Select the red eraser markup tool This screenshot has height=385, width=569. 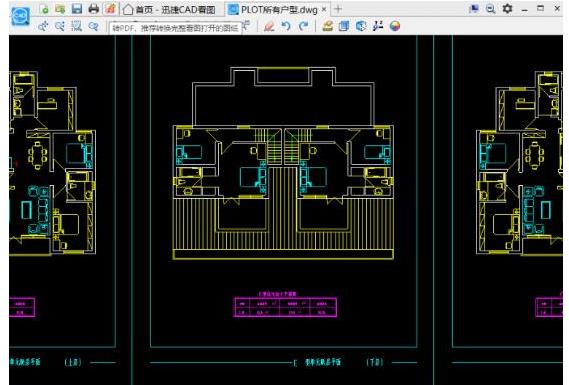pos(269,26)
